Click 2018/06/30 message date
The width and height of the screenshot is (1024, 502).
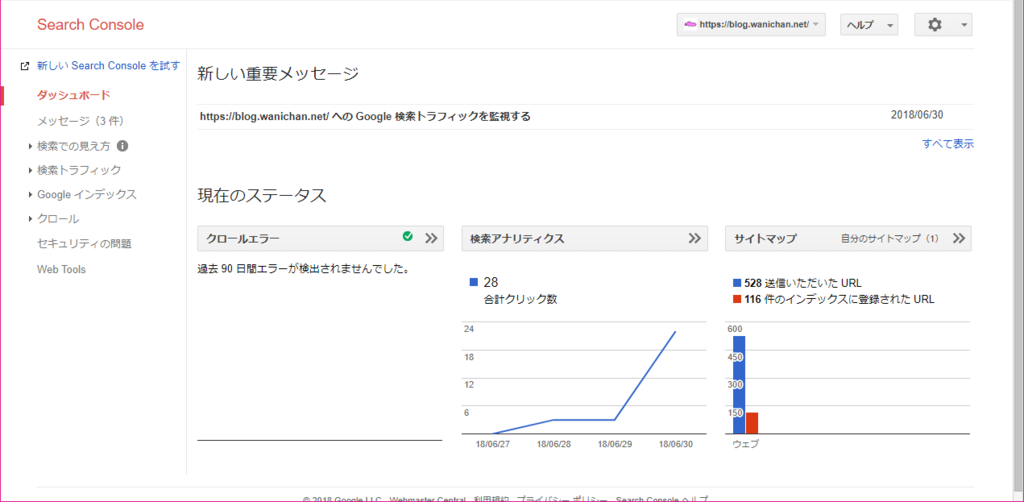tap(917, 115)
